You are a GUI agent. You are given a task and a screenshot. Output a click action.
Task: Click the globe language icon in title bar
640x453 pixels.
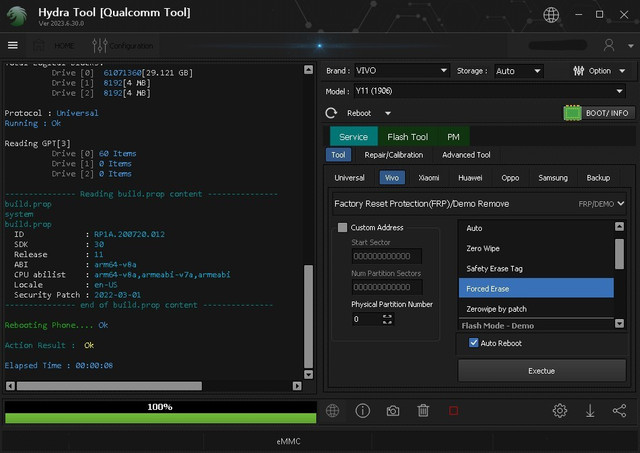[551, 15]
